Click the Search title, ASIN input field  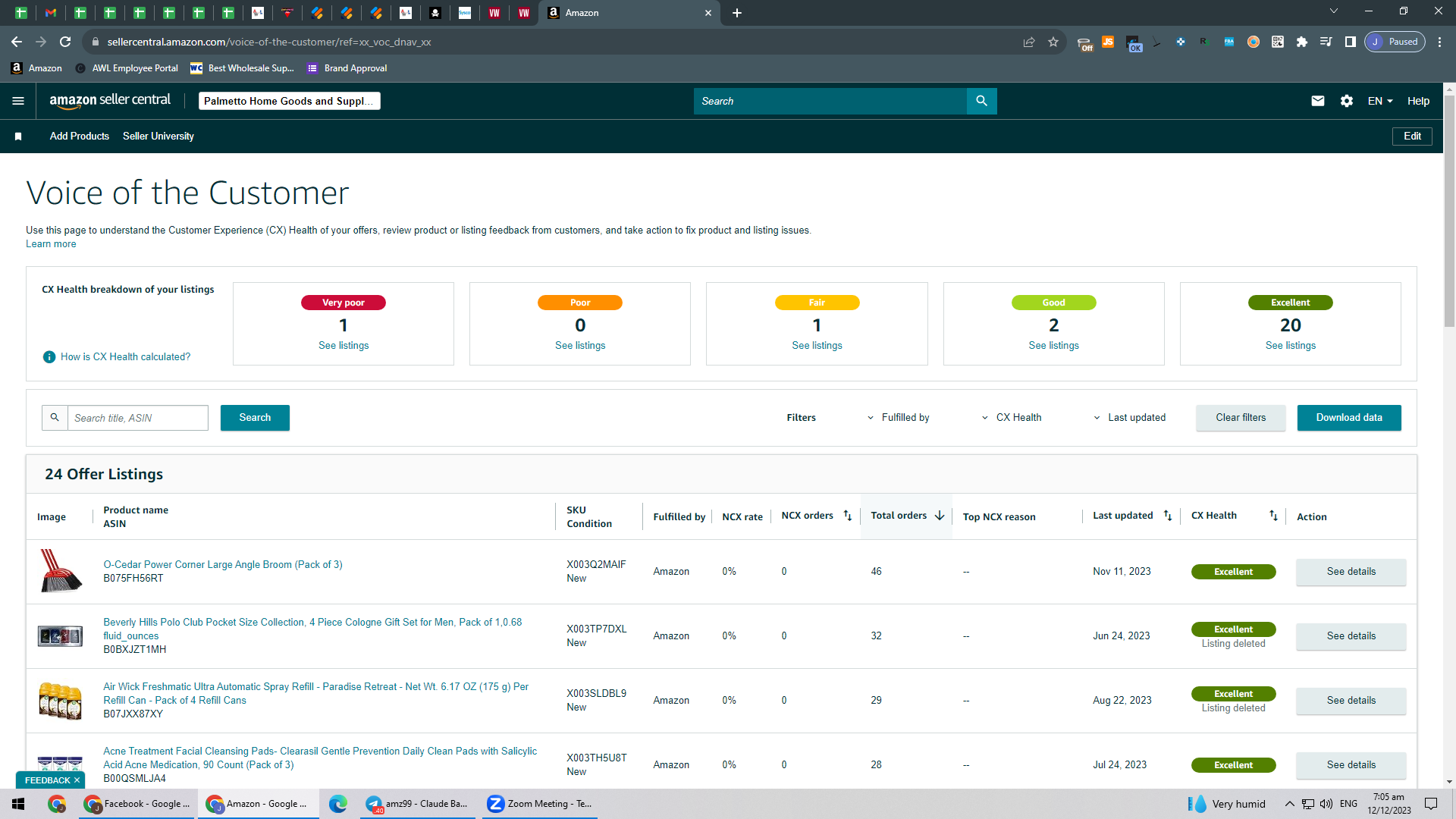pyautogui.click(x=138, y=418)
